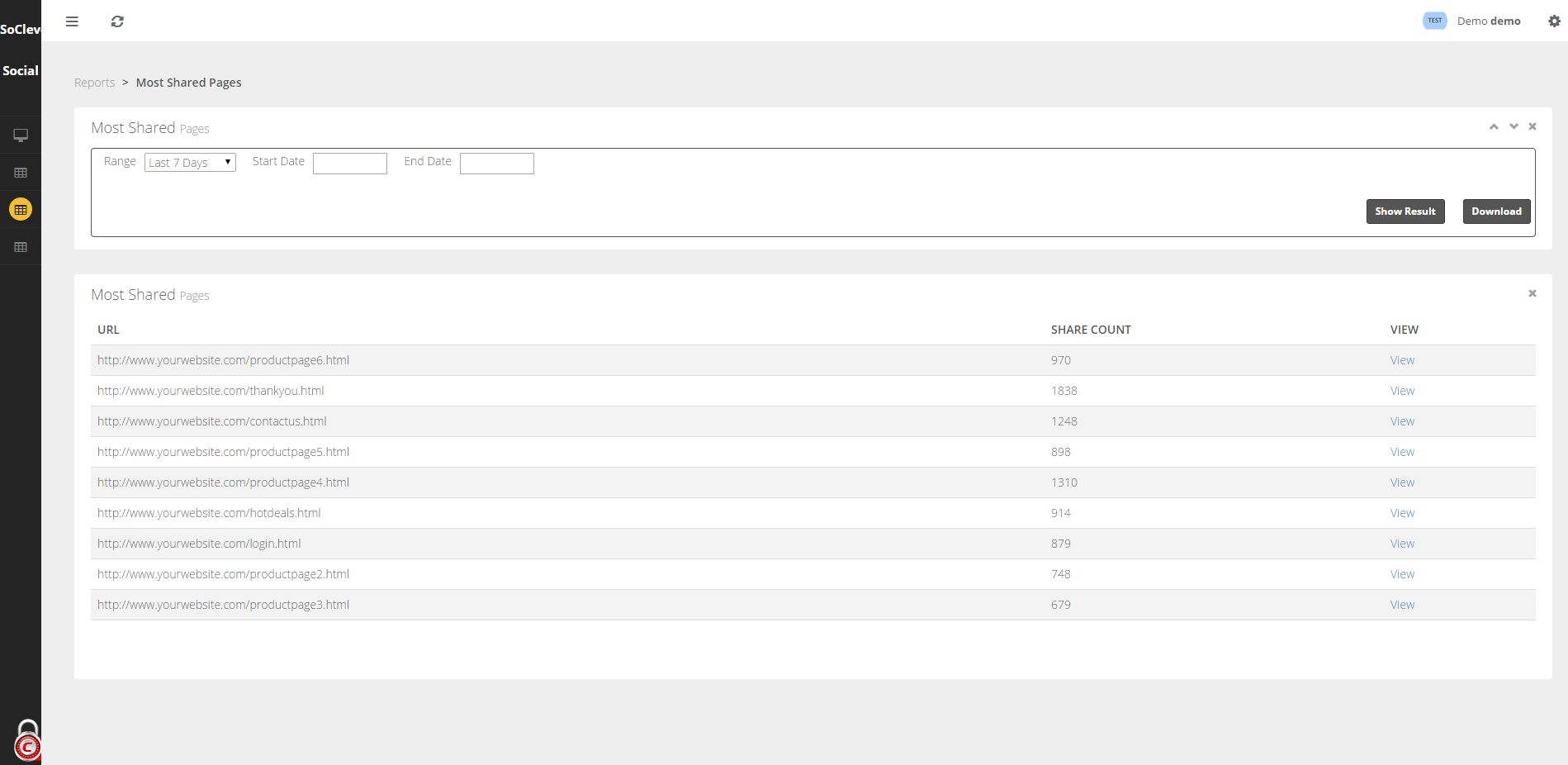
Task: View the hotdeals.html row
Action: coord(1402,513)
